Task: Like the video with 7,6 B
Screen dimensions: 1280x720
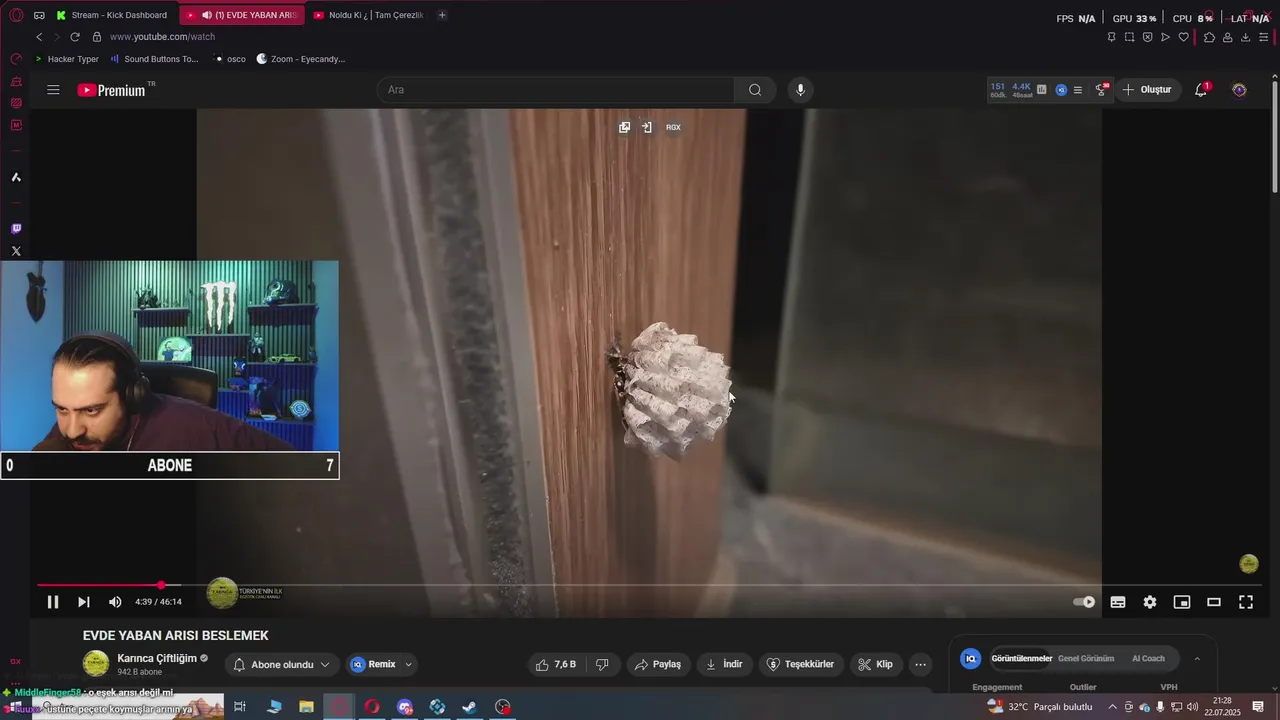Action: click(x=555, y=664)
